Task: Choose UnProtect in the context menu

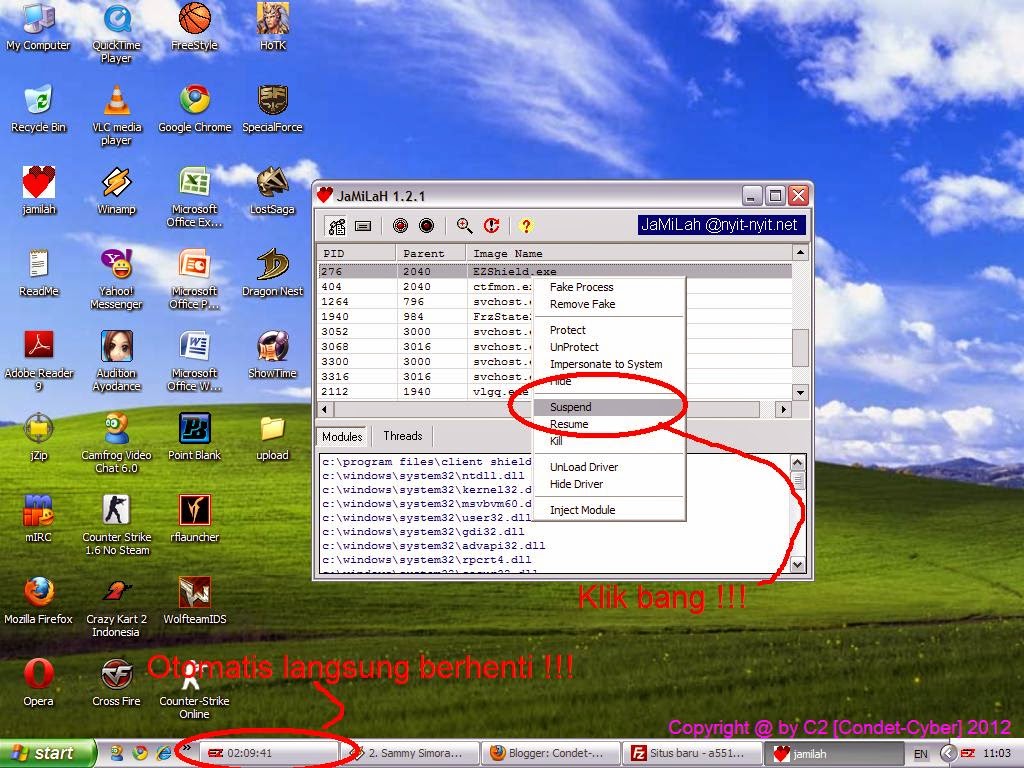Action: [x=609, y=347]
